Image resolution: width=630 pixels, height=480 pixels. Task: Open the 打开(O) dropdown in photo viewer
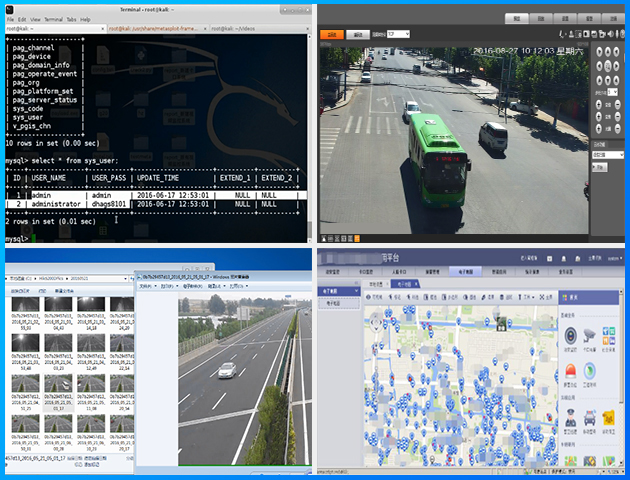(239, 286)
